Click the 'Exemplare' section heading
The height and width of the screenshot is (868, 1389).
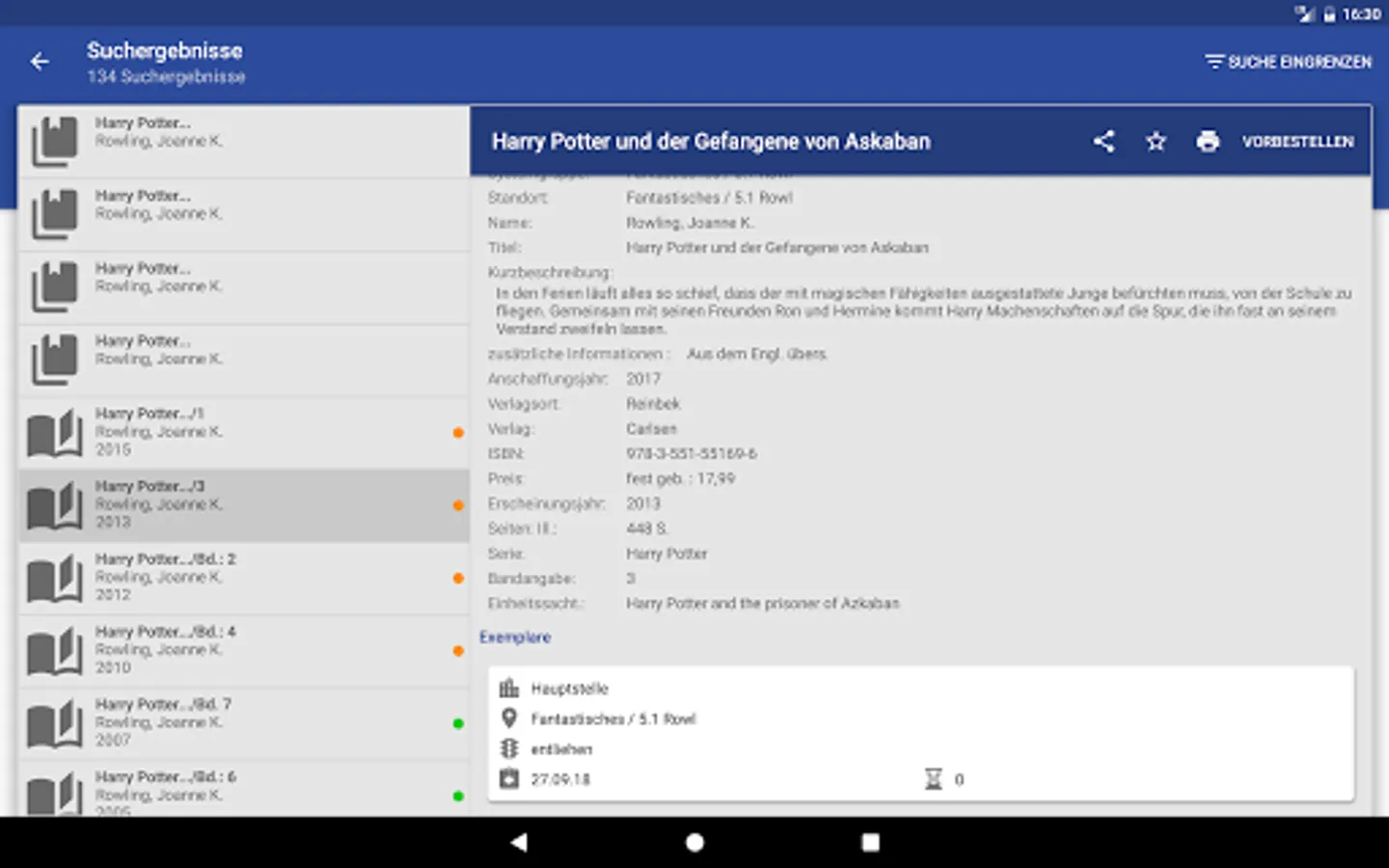[515, 637]
